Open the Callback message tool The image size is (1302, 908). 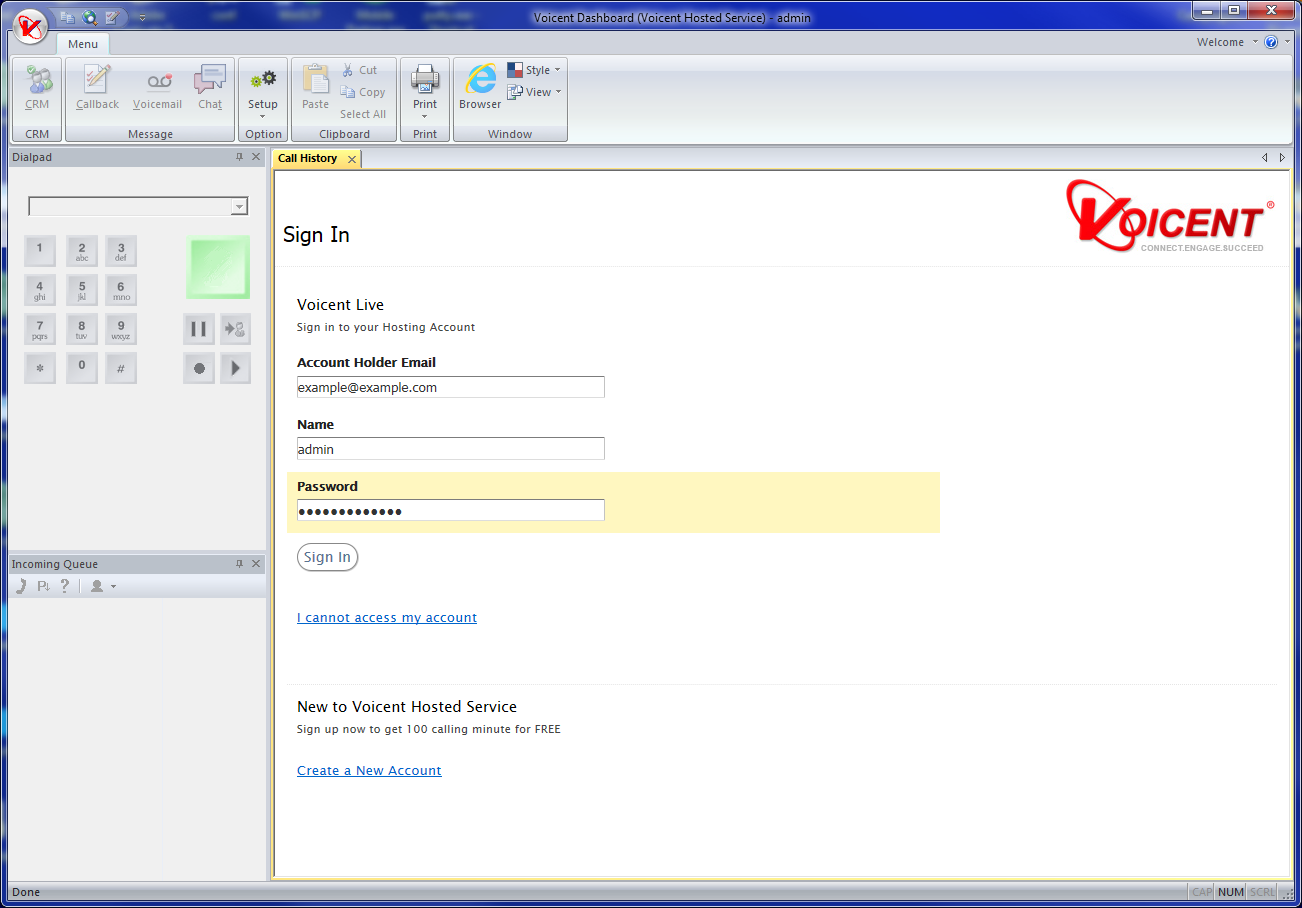[97, 88]
